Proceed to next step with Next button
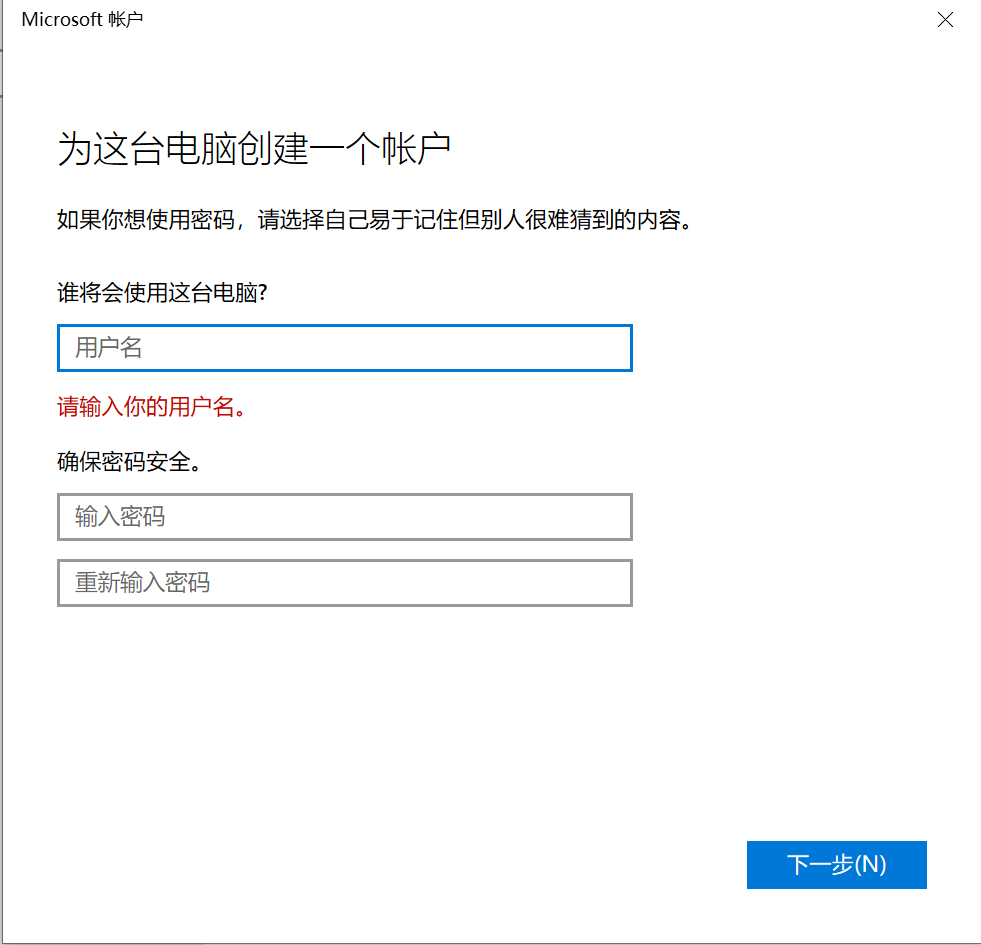This screenshot has height=945, width=981. tap(836, 865)
